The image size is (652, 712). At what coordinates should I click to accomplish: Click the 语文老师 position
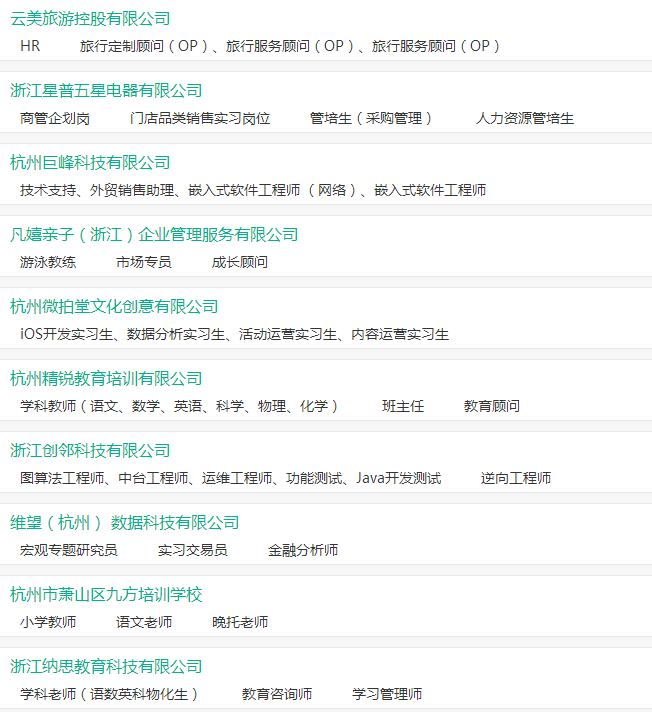pos(144,622)
